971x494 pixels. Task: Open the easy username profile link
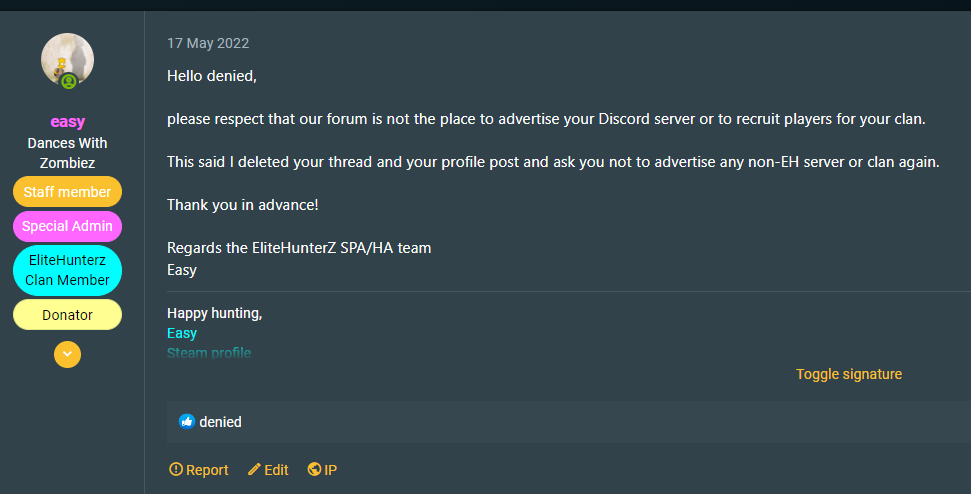67,122
